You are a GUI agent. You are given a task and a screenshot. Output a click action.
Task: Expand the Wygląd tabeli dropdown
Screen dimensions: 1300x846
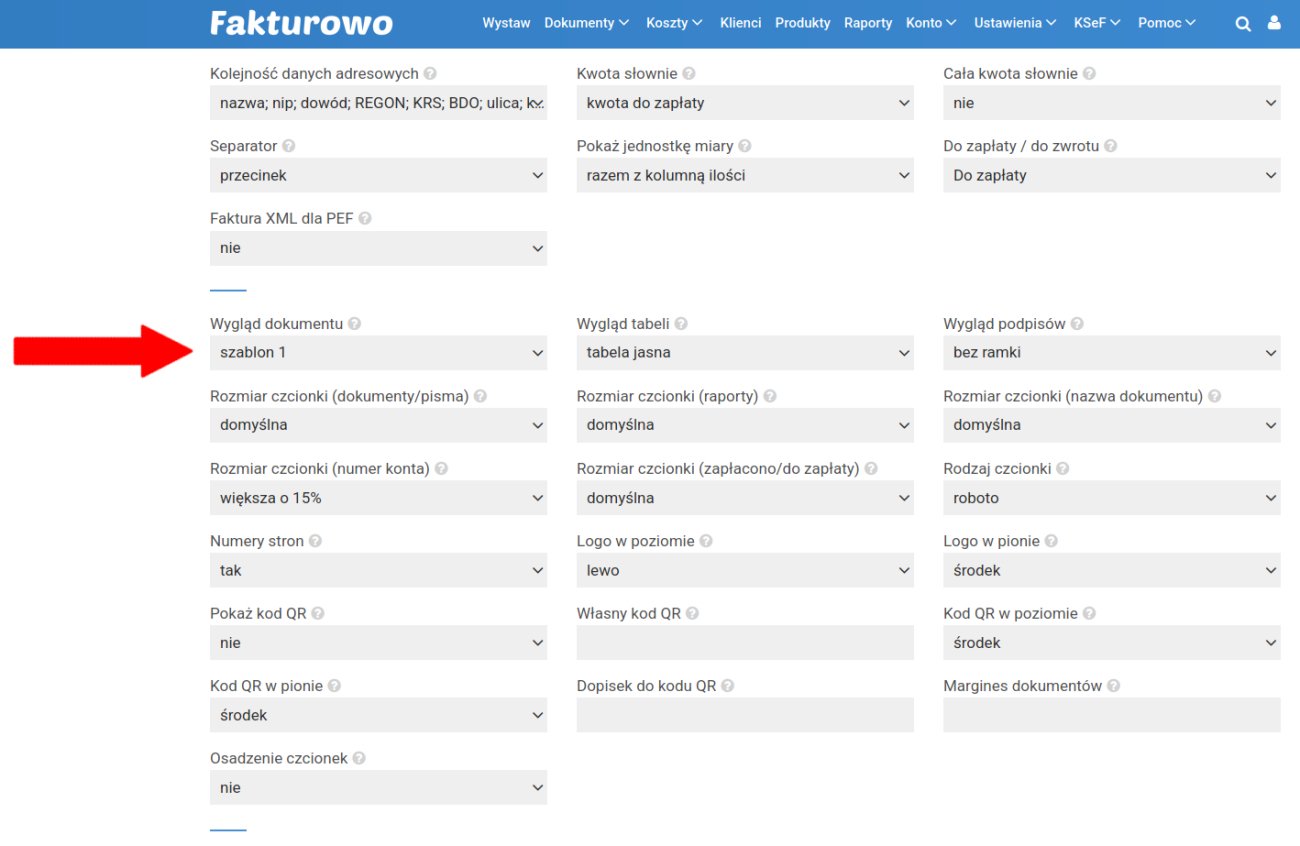coord(745,353)
